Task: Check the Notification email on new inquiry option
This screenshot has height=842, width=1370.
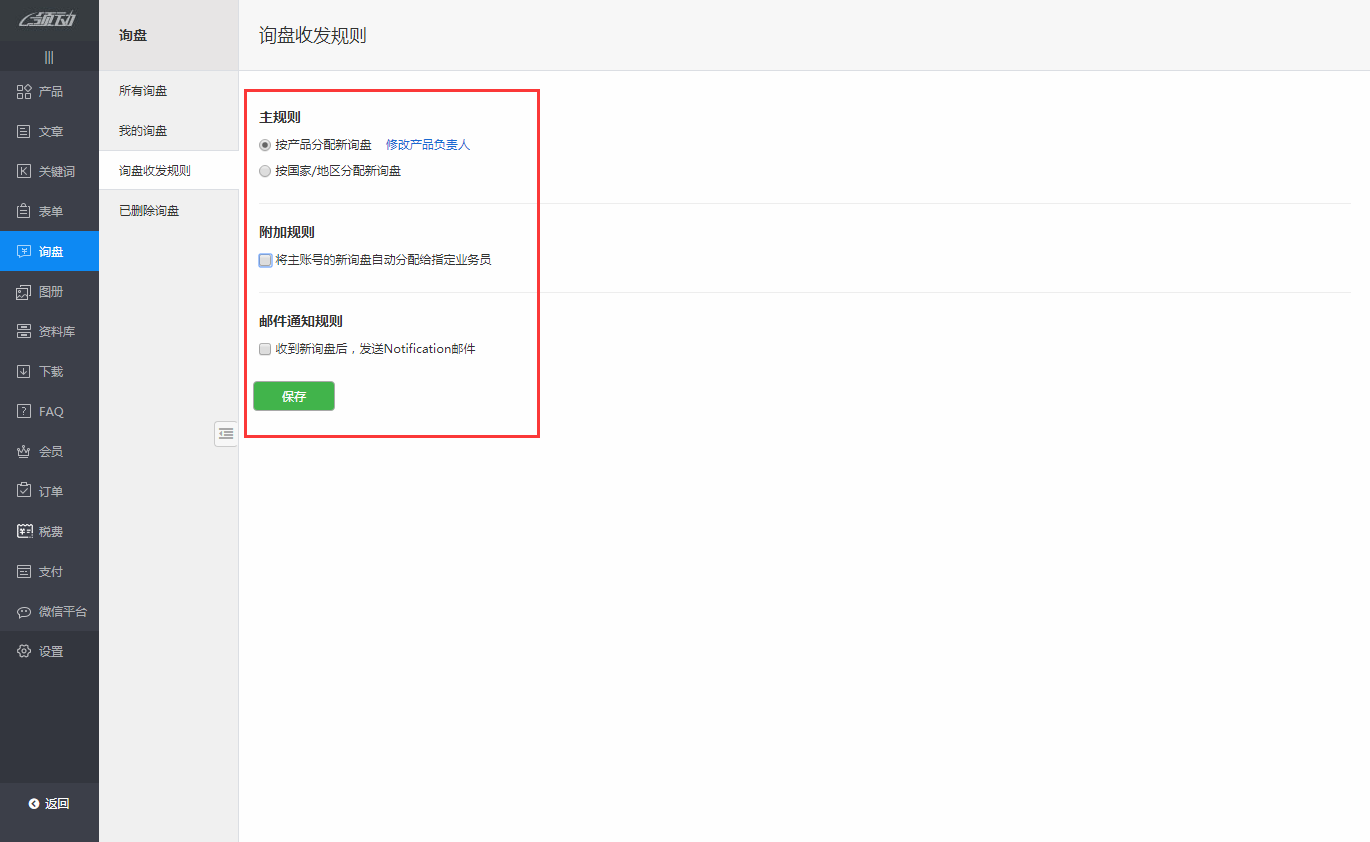Action: coord(264,348)
